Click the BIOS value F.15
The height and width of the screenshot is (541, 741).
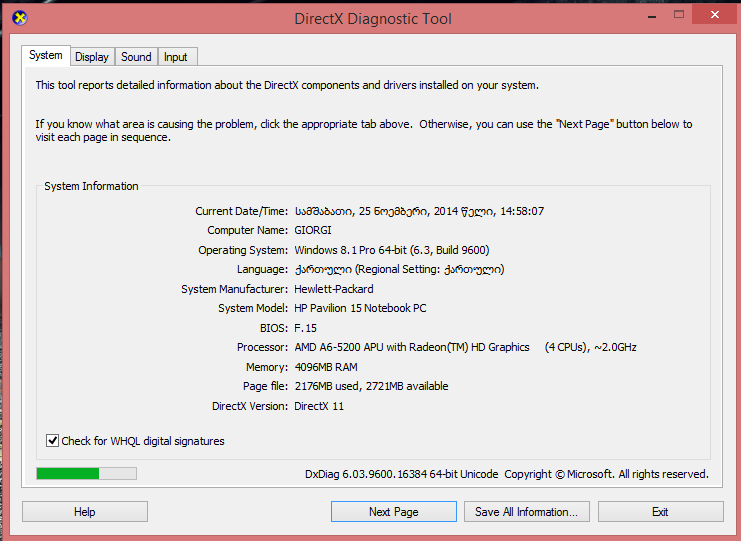305,328
